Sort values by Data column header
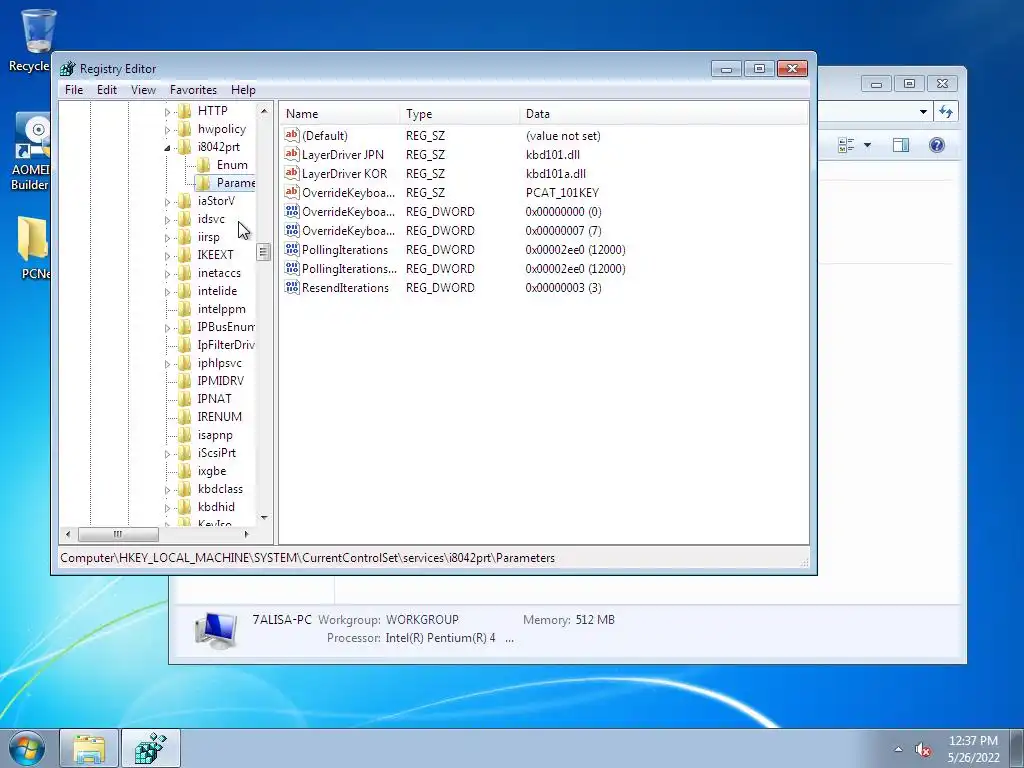The height and width of the screenshot is (768, 1024). click(x=664, y=114)
